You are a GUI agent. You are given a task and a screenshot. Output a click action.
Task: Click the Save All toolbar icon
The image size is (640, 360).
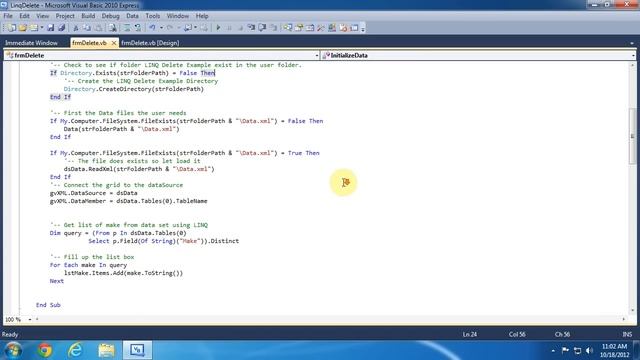(x=61, y=28)
